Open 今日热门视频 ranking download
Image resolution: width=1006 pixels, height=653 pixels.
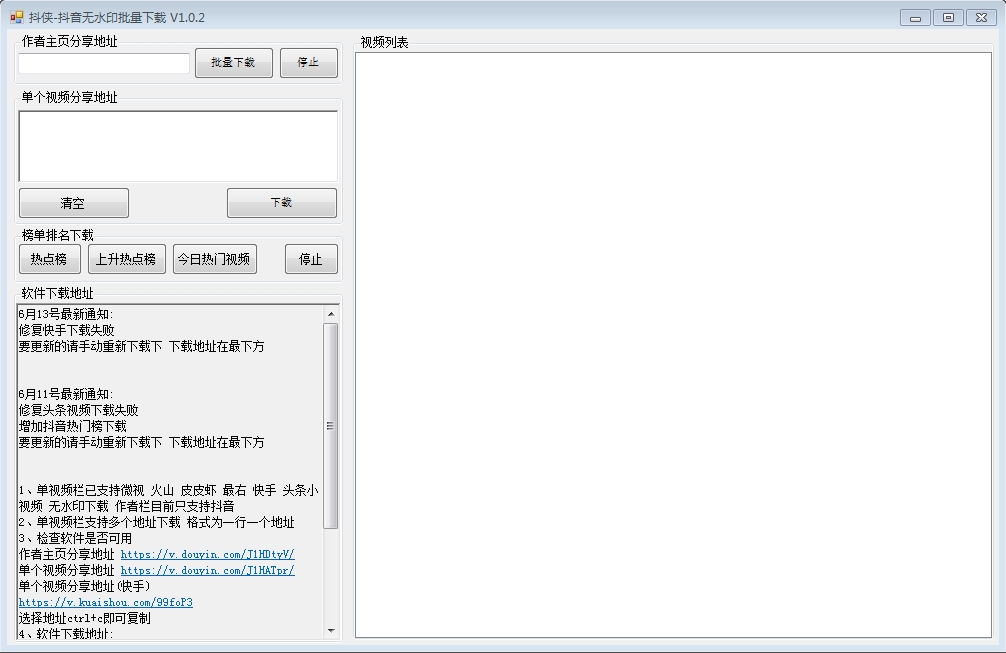pos(214,259)
